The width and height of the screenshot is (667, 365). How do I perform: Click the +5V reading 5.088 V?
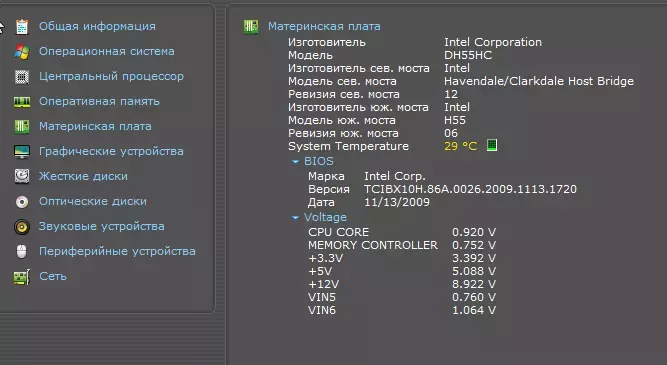coord(474,271)
